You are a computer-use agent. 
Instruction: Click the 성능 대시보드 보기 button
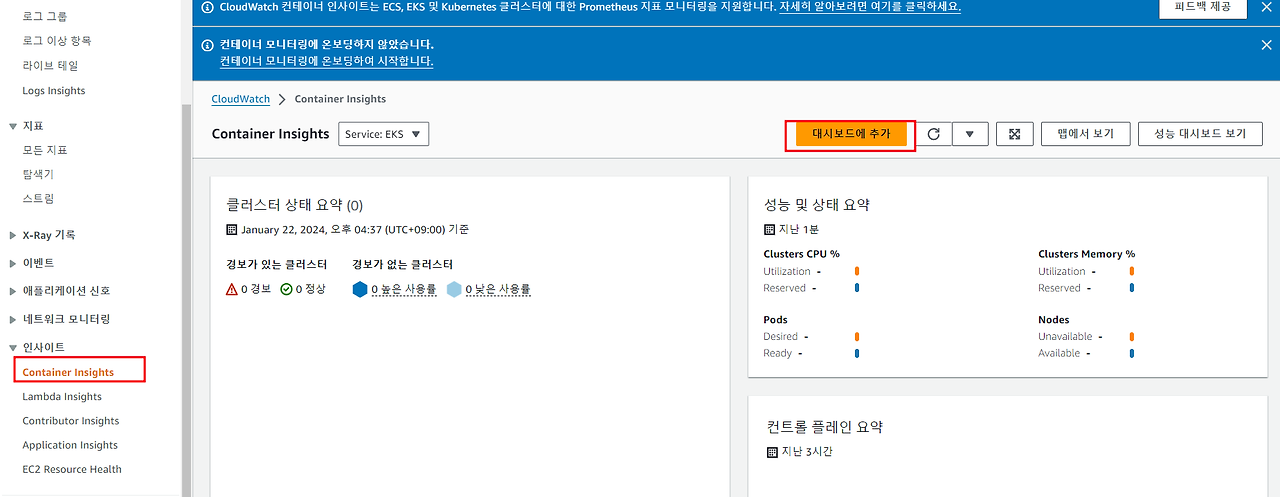(x=1200, y=134)
